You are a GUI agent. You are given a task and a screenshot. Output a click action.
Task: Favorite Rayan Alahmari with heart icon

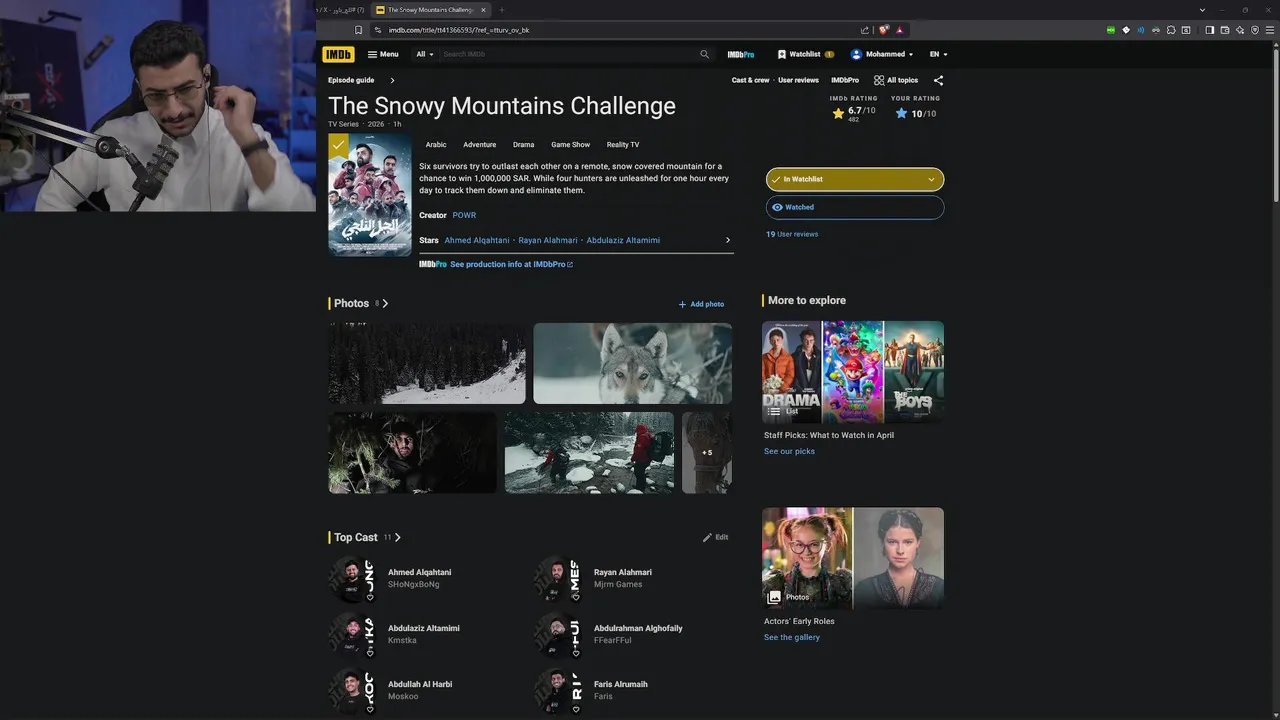(576, 597)
